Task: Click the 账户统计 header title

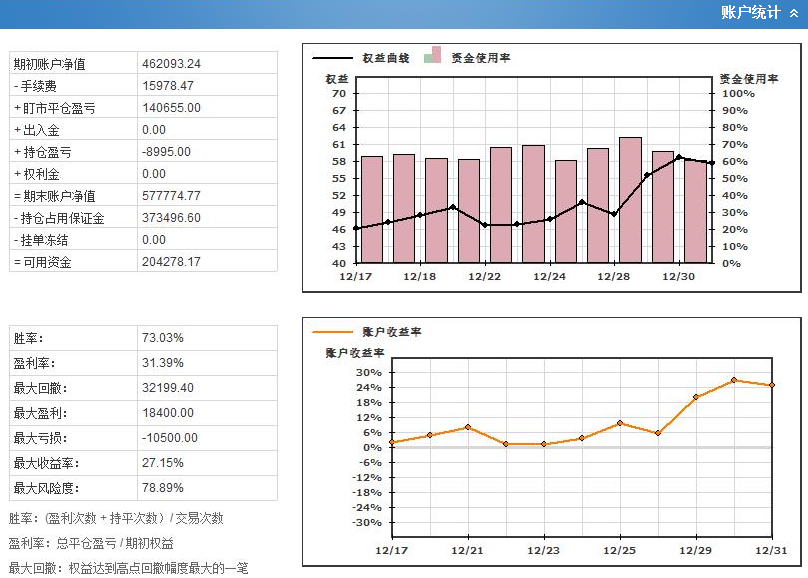Action: click(751, 13)
